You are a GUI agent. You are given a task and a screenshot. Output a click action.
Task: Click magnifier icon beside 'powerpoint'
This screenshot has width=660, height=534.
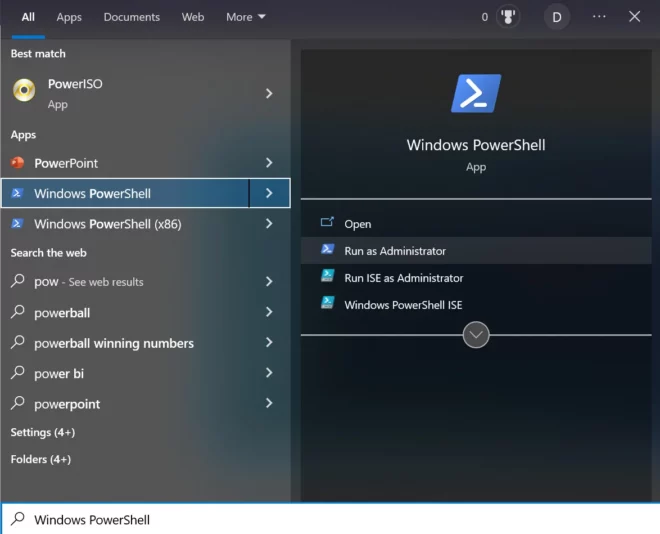tap(18, 403)
